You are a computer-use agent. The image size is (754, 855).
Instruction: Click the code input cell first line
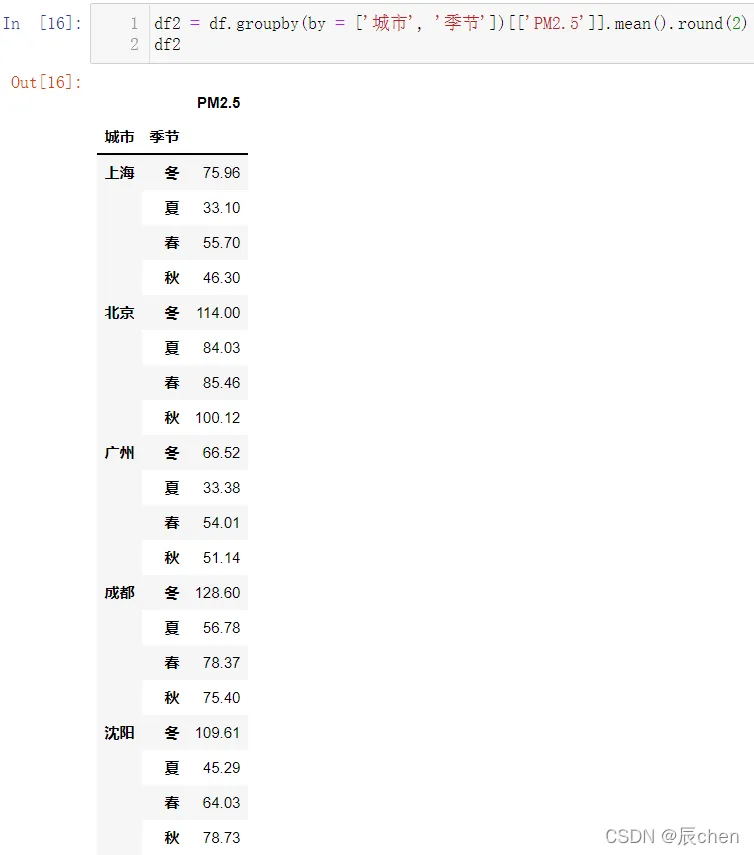tap(450, 23)
